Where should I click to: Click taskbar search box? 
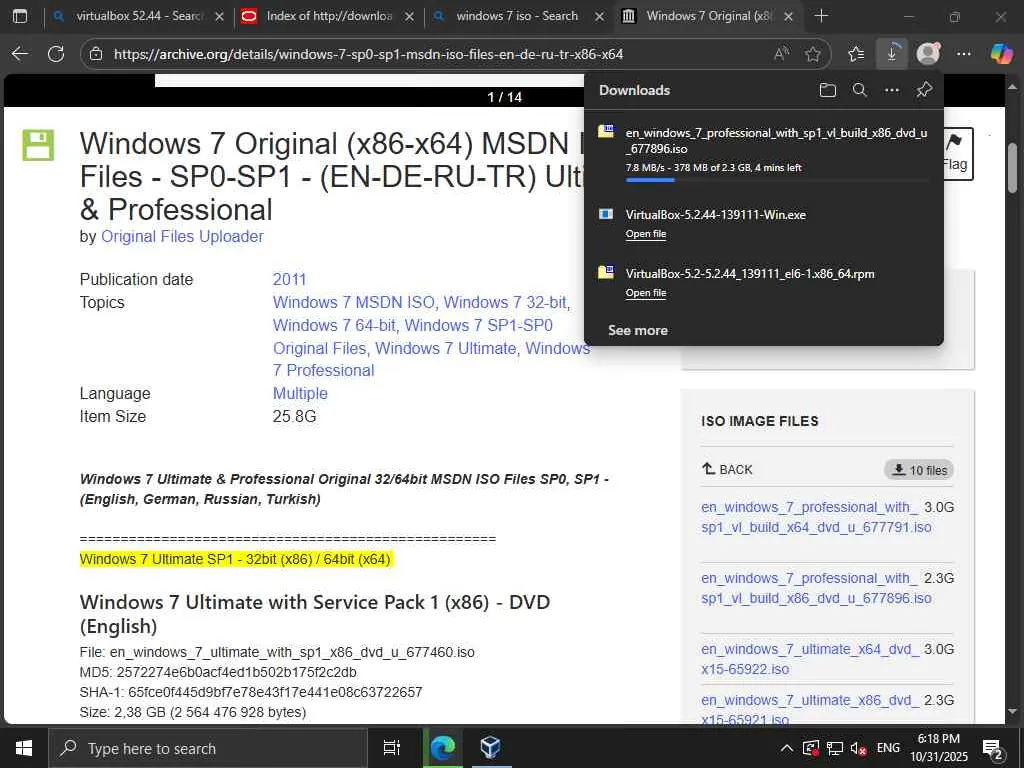click(208, 748)
